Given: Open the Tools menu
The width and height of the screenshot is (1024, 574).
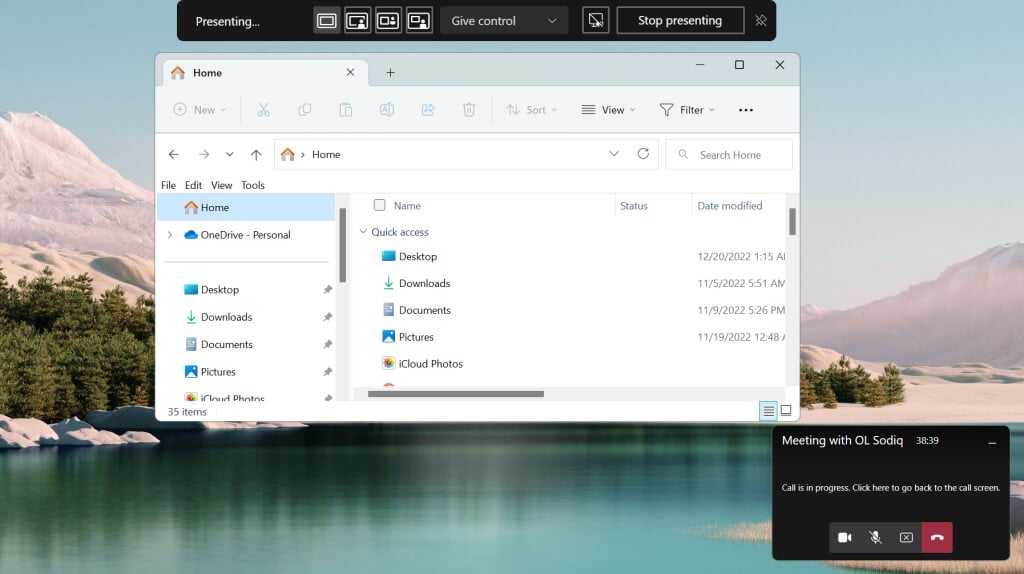Looking at the screenshot, I should point(253,185).
